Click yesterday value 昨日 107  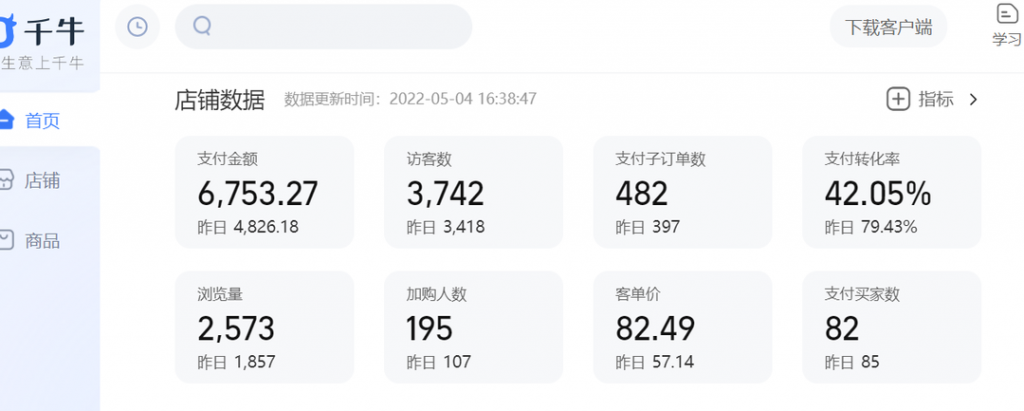tap(438, 361)
